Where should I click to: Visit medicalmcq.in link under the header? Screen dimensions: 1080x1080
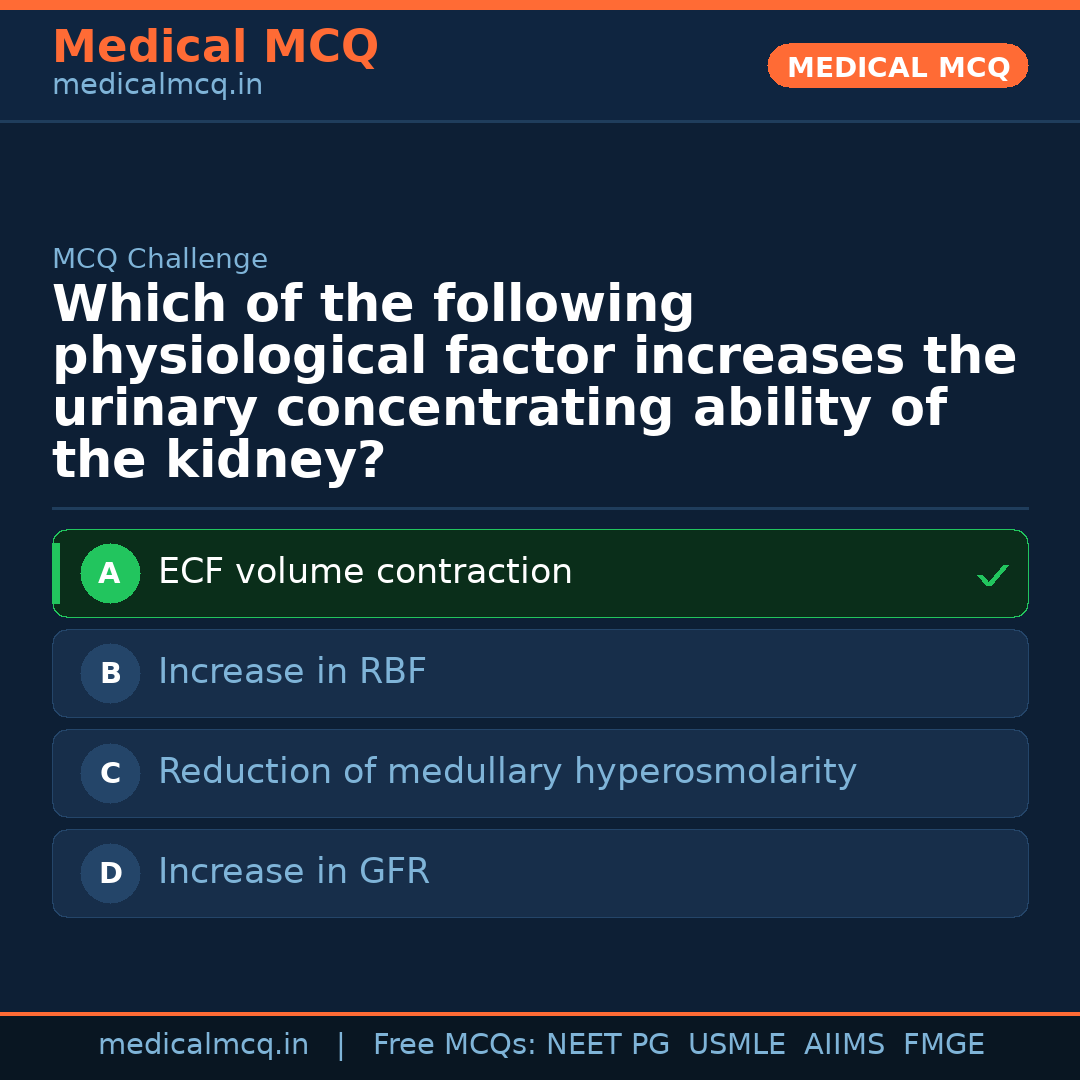(157, 86)
